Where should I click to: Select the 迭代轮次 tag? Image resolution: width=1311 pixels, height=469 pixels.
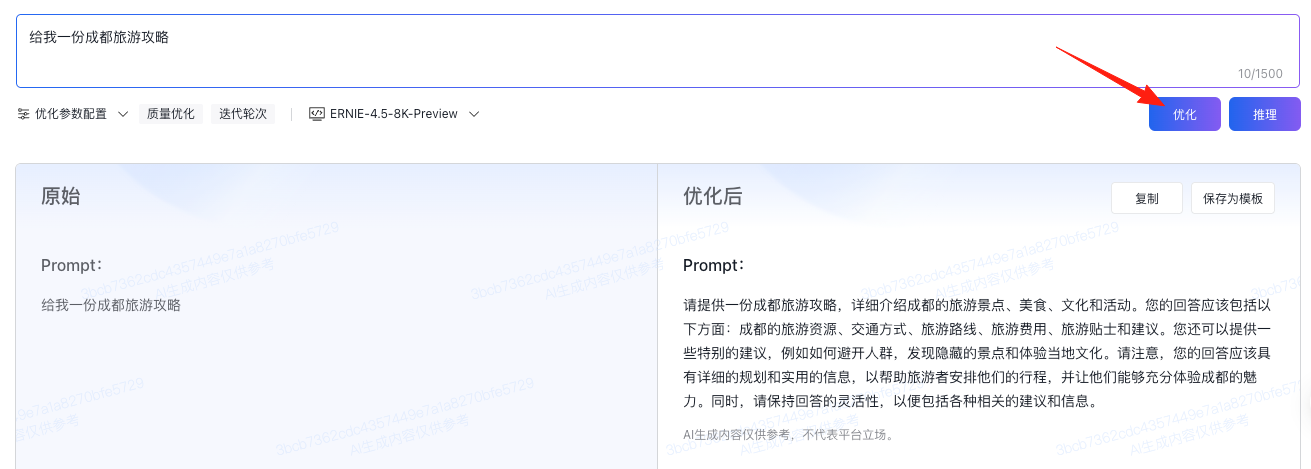pos(243,114)
